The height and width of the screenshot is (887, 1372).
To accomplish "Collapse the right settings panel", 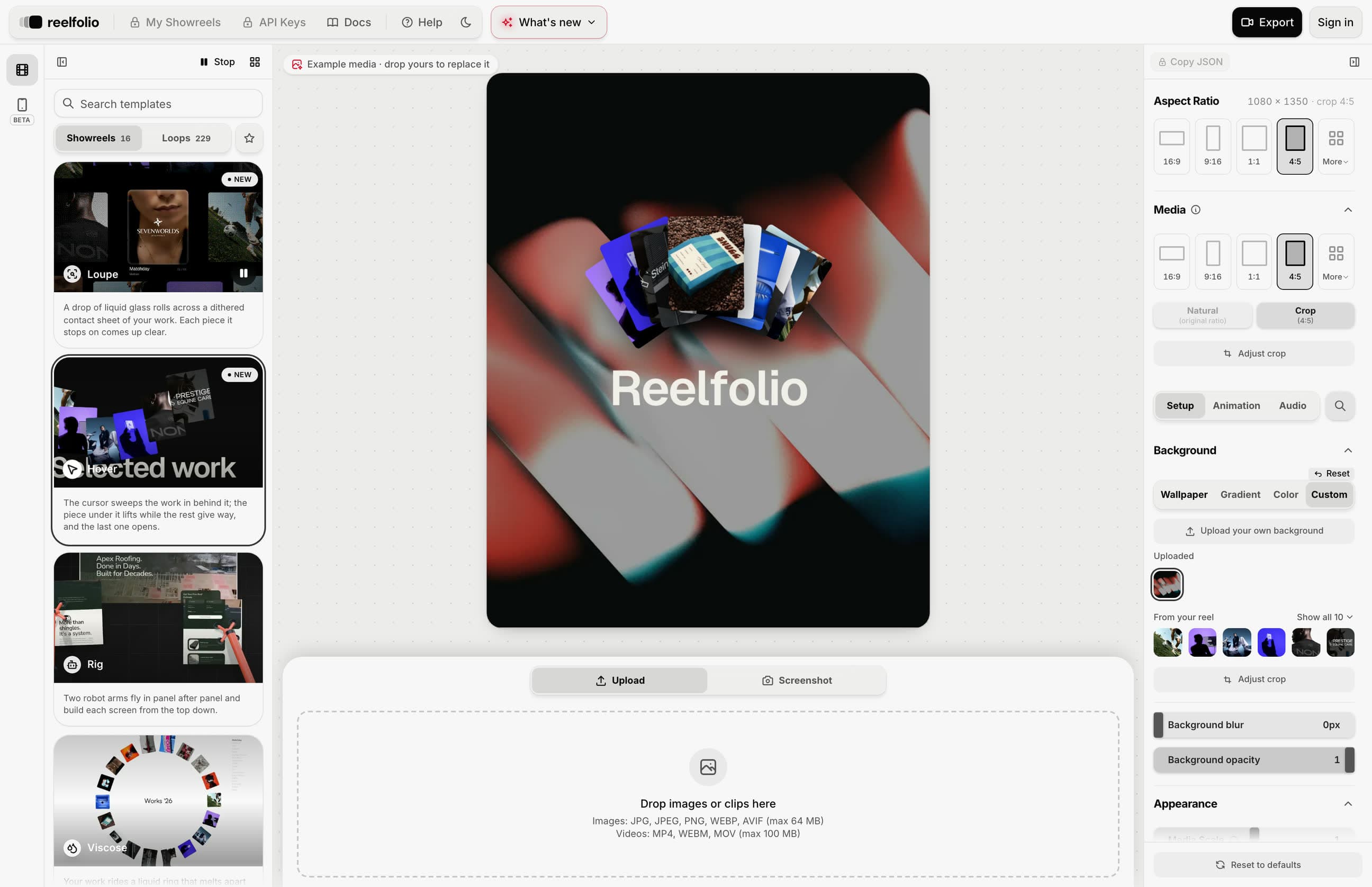I will click(x=1354, y=61).
